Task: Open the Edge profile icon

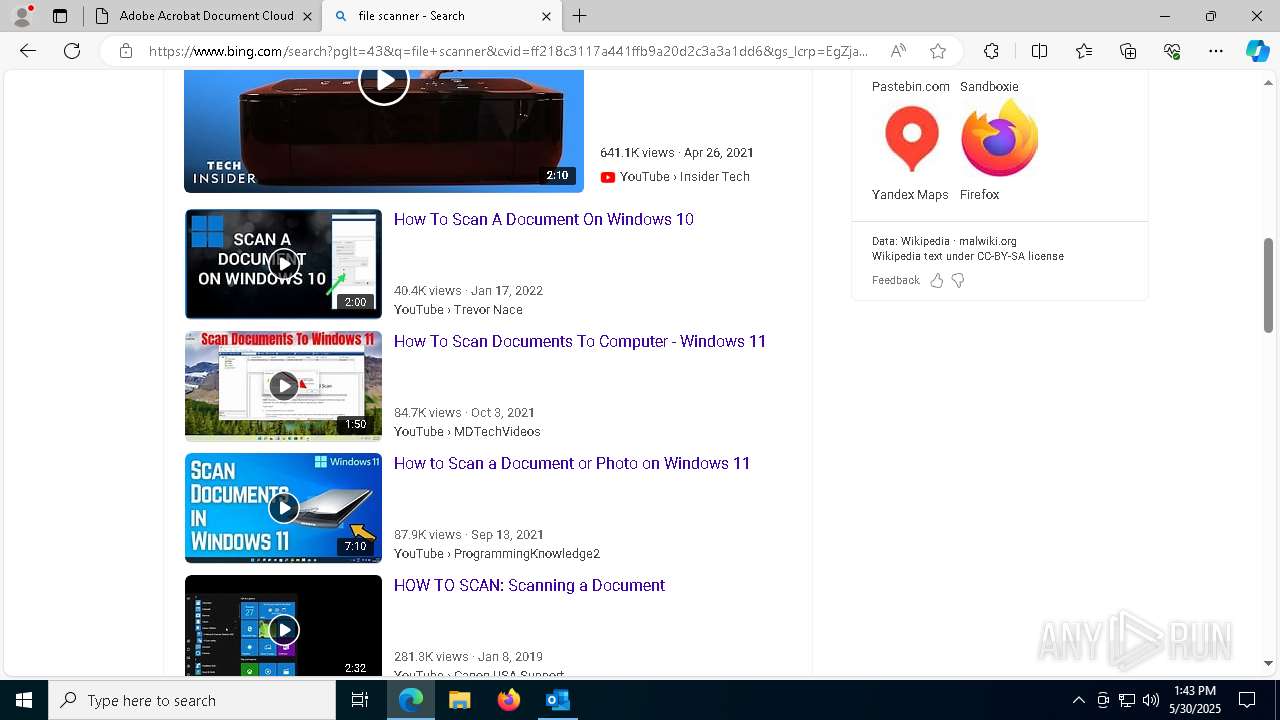Action: [x=22, y=16]
